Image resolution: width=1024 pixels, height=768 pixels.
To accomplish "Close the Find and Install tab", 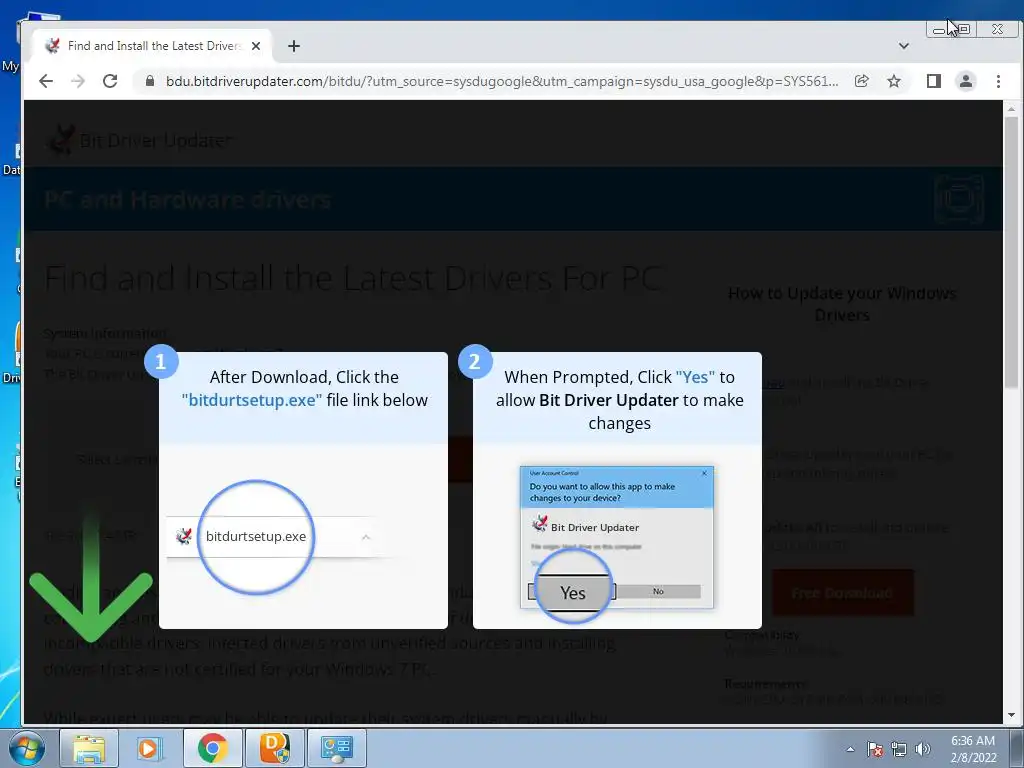I will 256,46.
